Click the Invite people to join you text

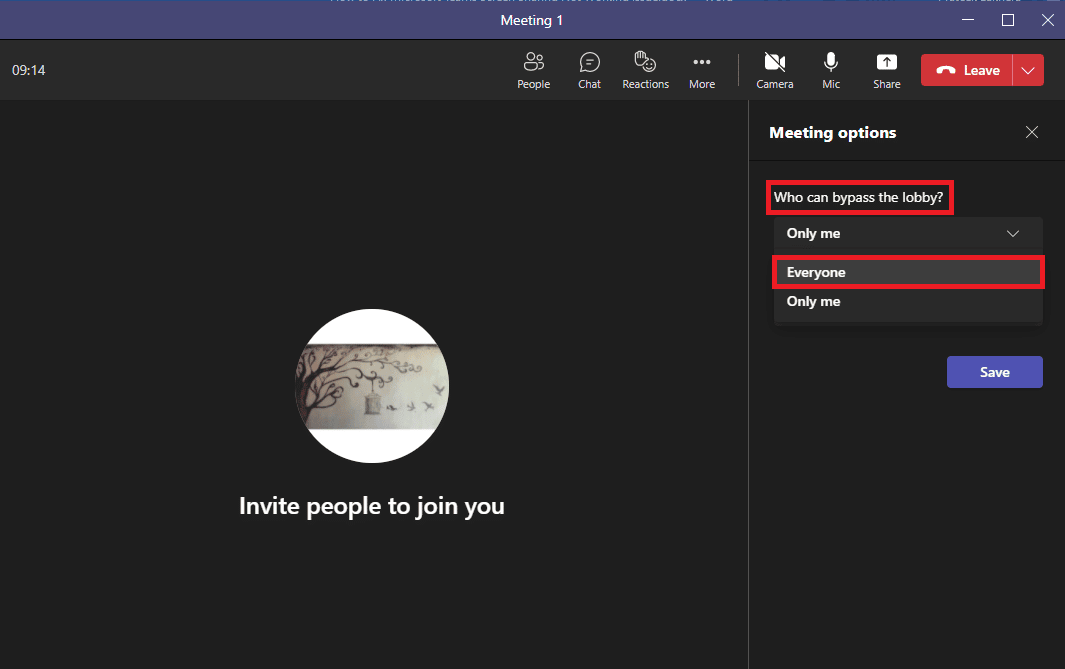click(x=372, y=506)
